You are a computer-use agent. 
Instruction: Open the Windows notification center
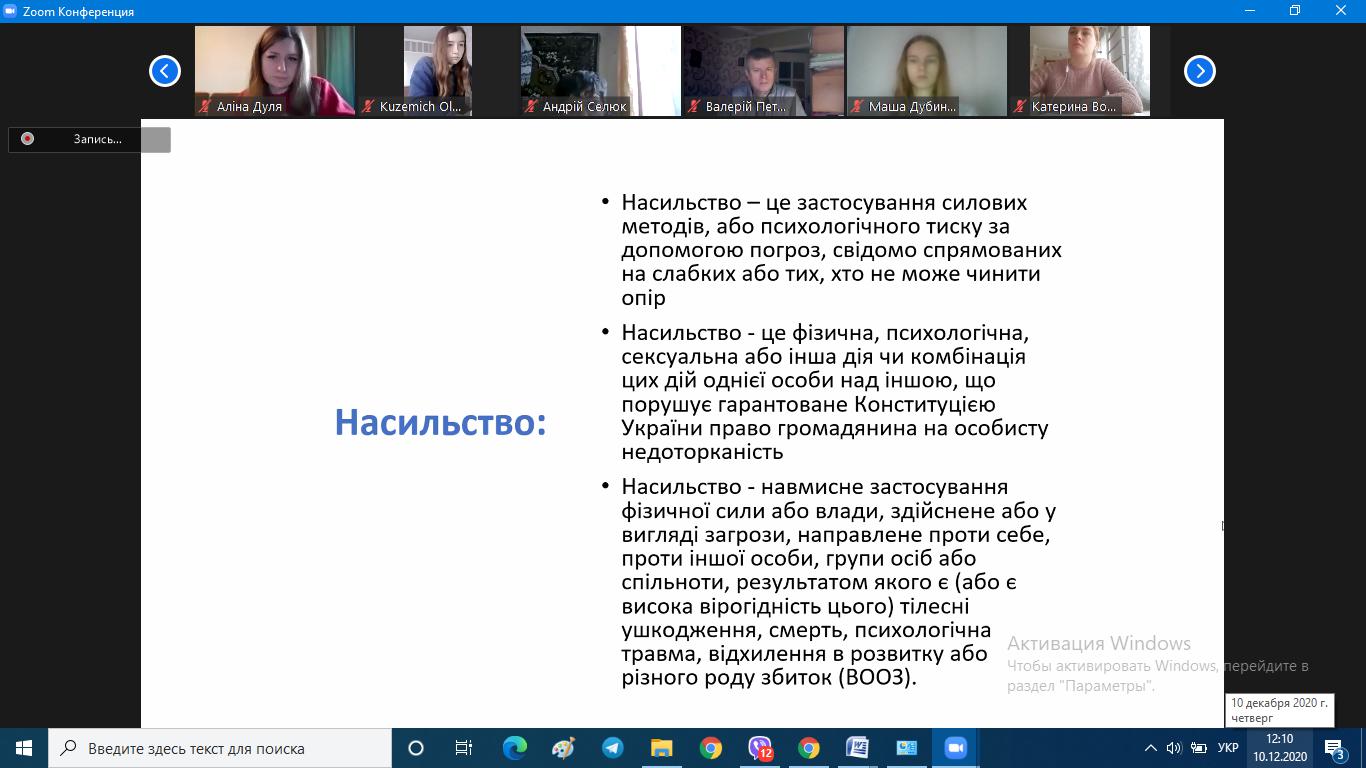pos(1335,748)
